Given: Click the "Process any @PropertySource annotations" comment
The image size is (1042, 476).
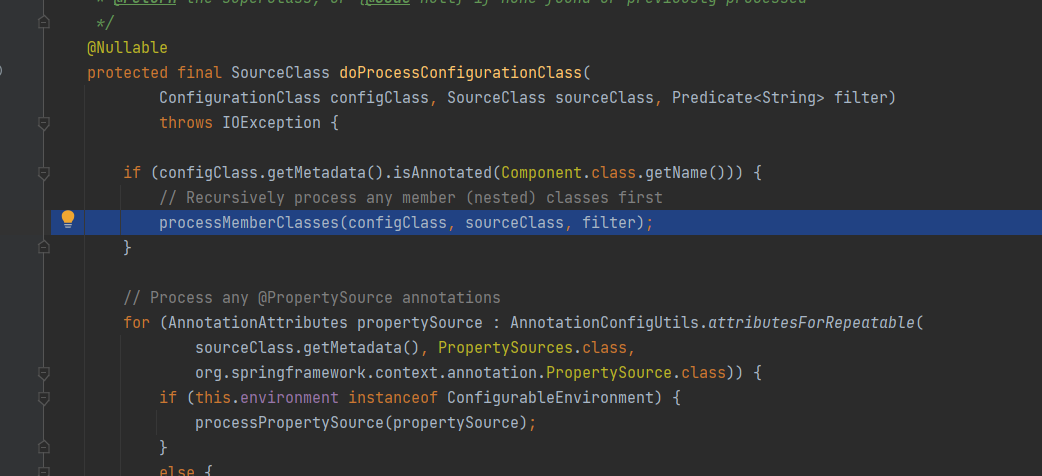Looking at the screenshot, I should (x=312, y=298).
